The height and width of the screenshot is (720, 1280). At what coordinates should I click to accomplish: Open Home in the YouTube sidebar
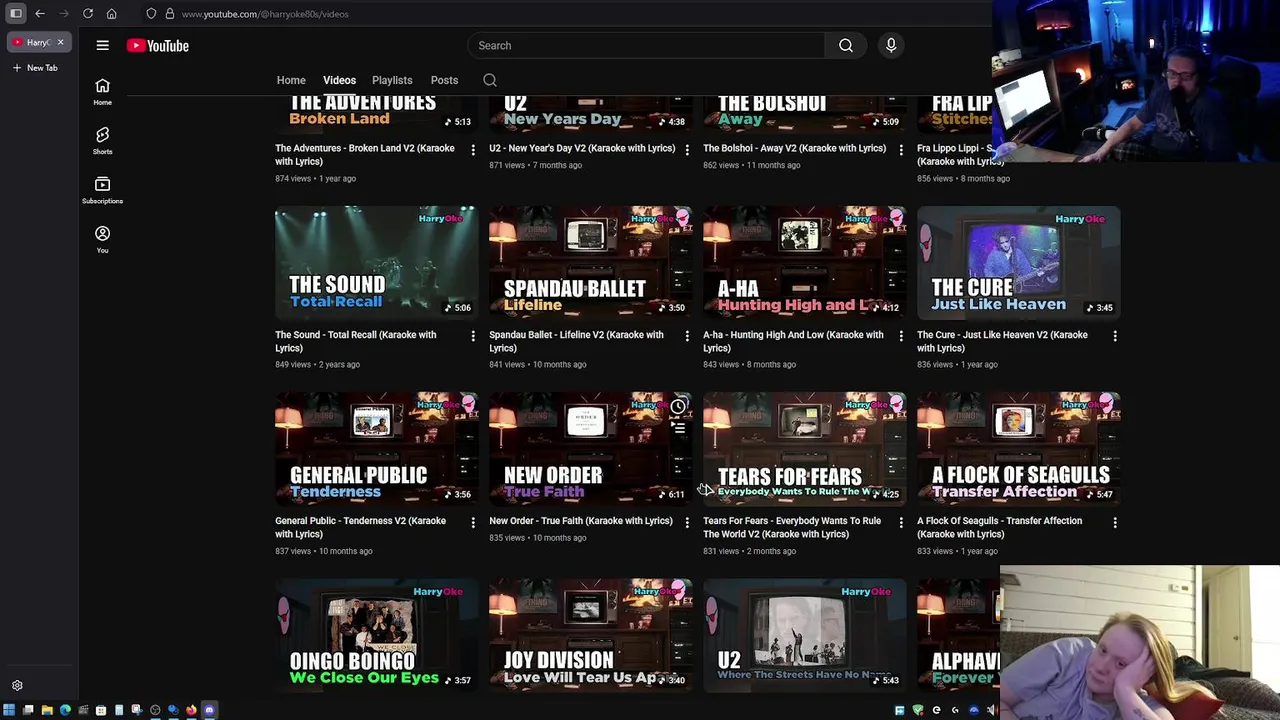click(x=102, y=92)
